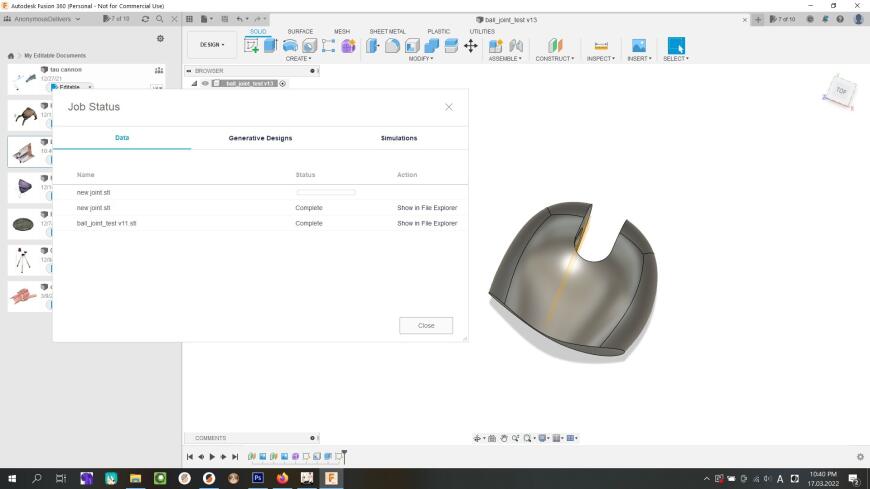This screenshot has height=489, width=870.
Task: Click the Close button in Job Status
Action: pos(426,326)
